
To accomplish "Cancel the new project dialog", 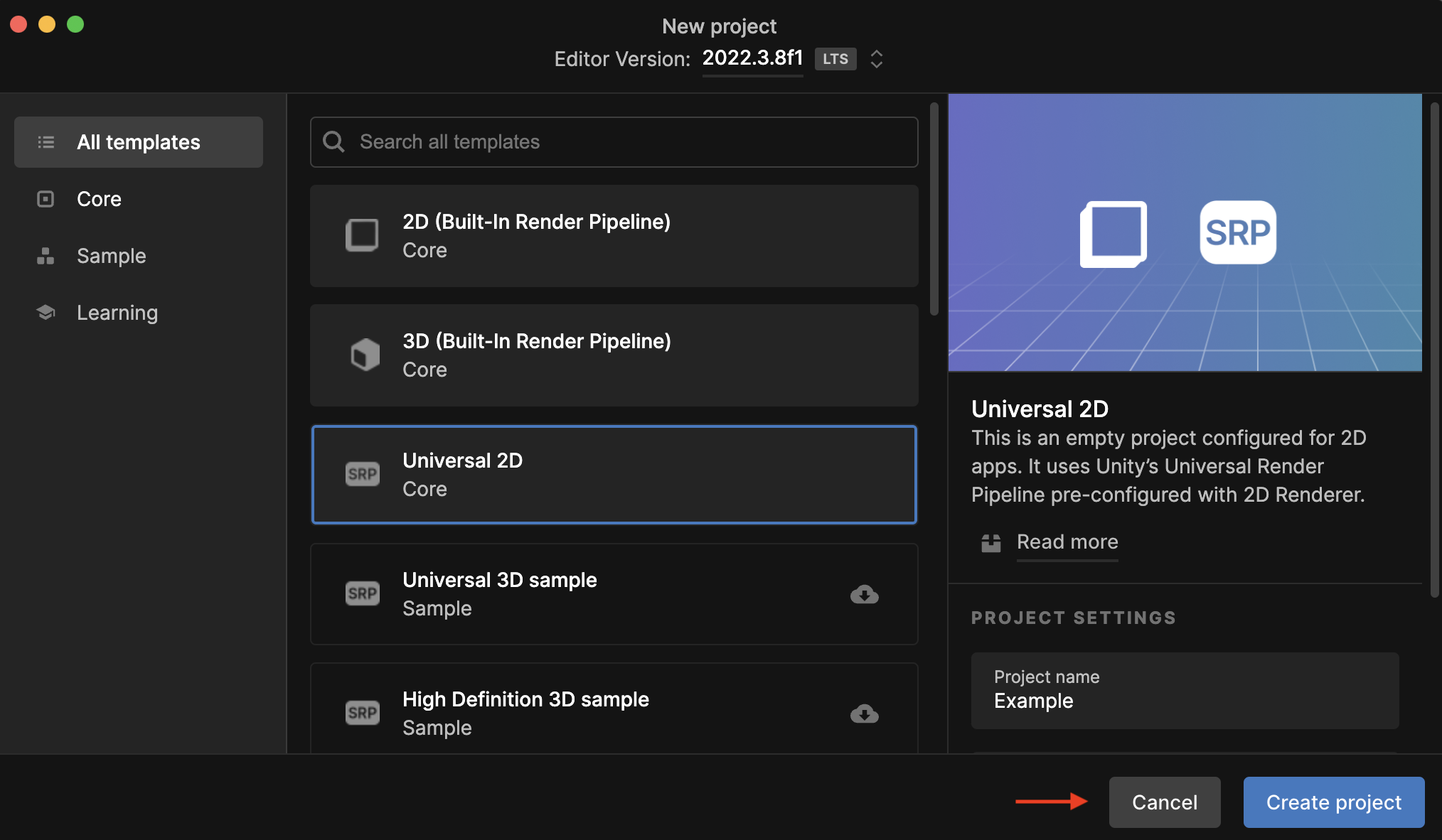I will (x=1164, y=802).
